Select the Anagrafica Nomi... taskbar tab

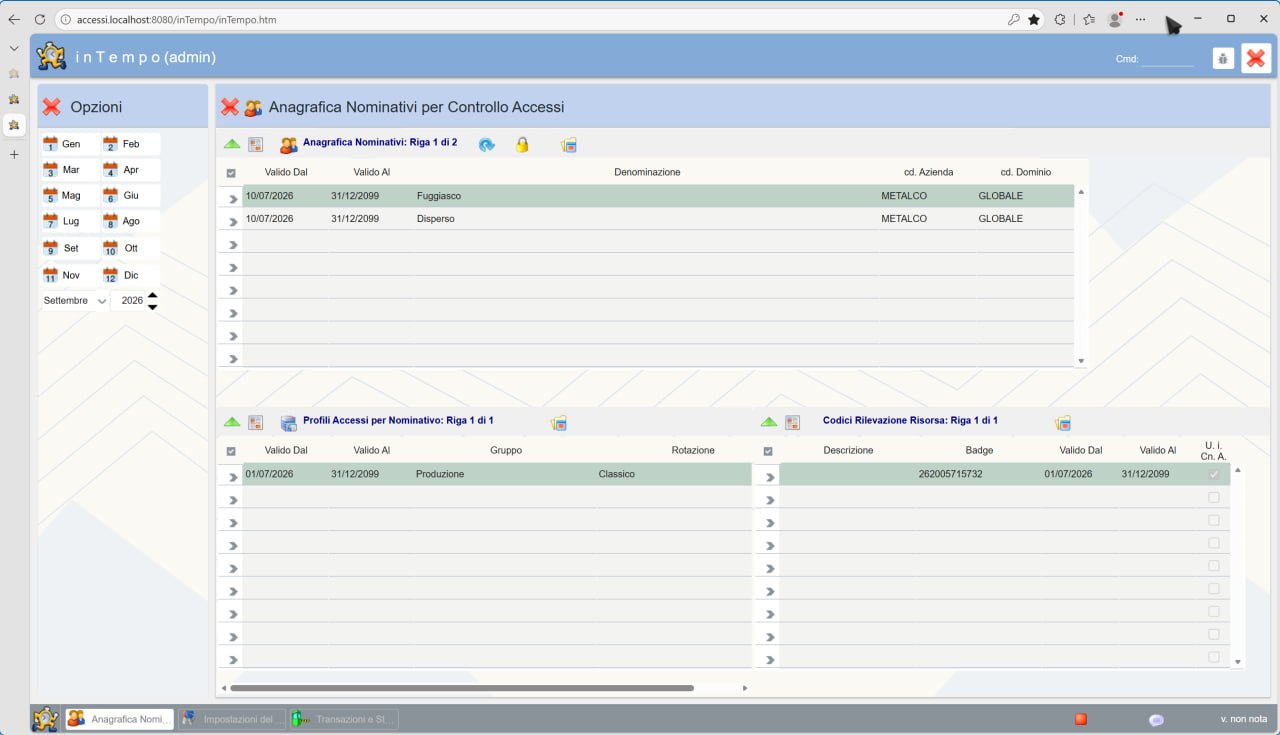tap(119, 719)
